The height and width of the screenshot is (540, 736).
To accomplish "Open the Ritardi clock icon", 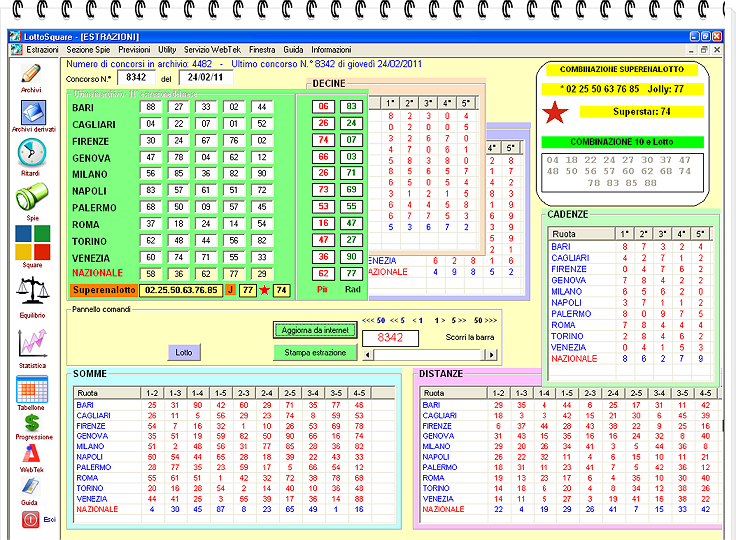I will point(31,154).
